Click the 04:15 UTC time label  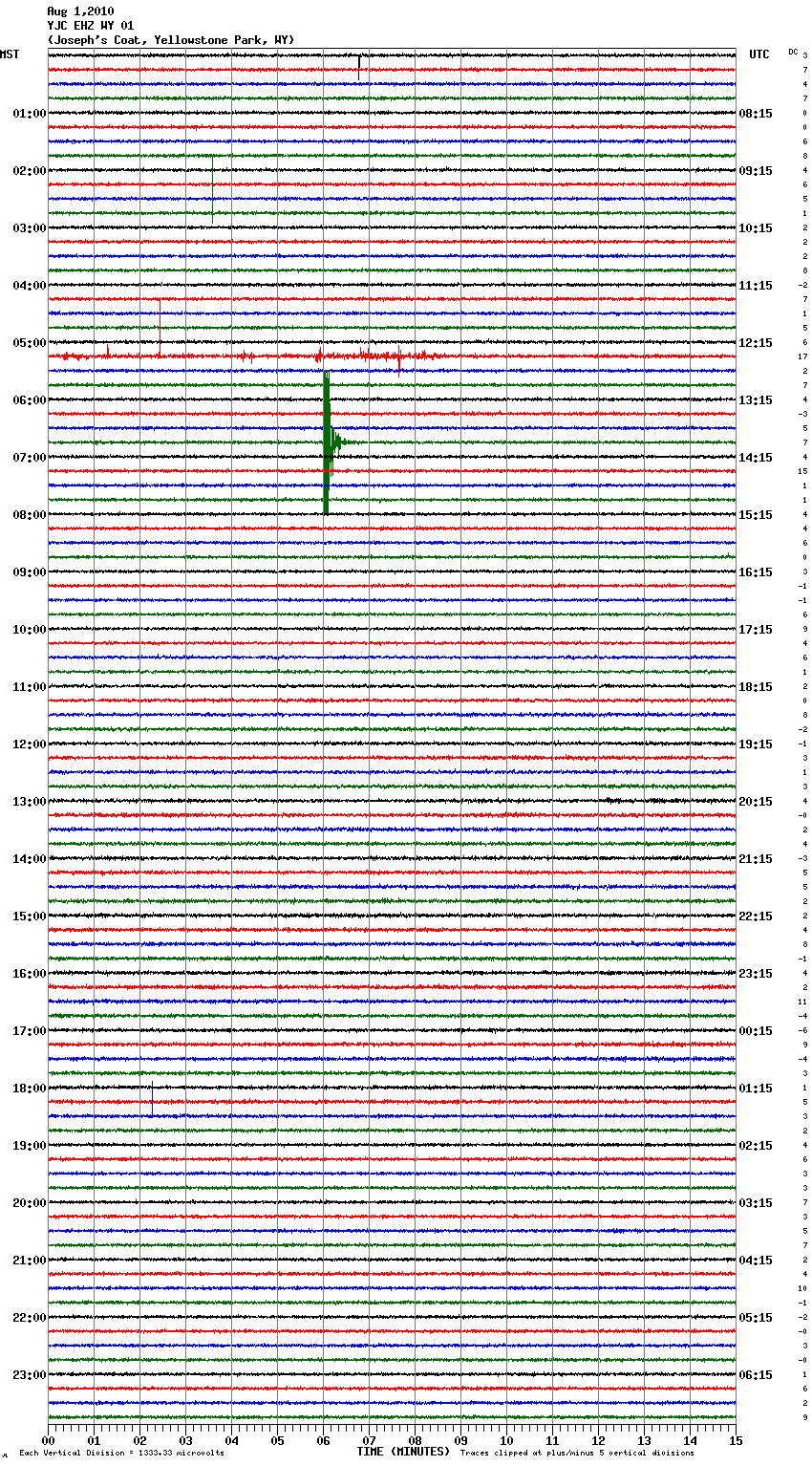[756, 1261]
